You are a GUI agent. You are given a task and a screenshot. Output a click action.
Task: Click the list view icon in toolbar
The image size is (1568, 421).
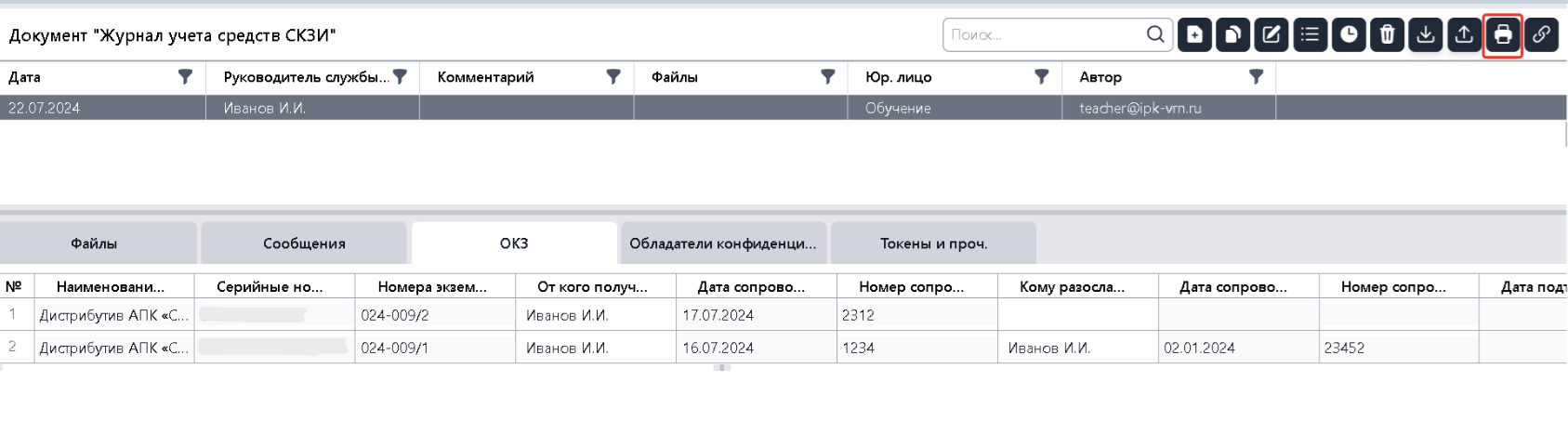(x=1310, y=35)
